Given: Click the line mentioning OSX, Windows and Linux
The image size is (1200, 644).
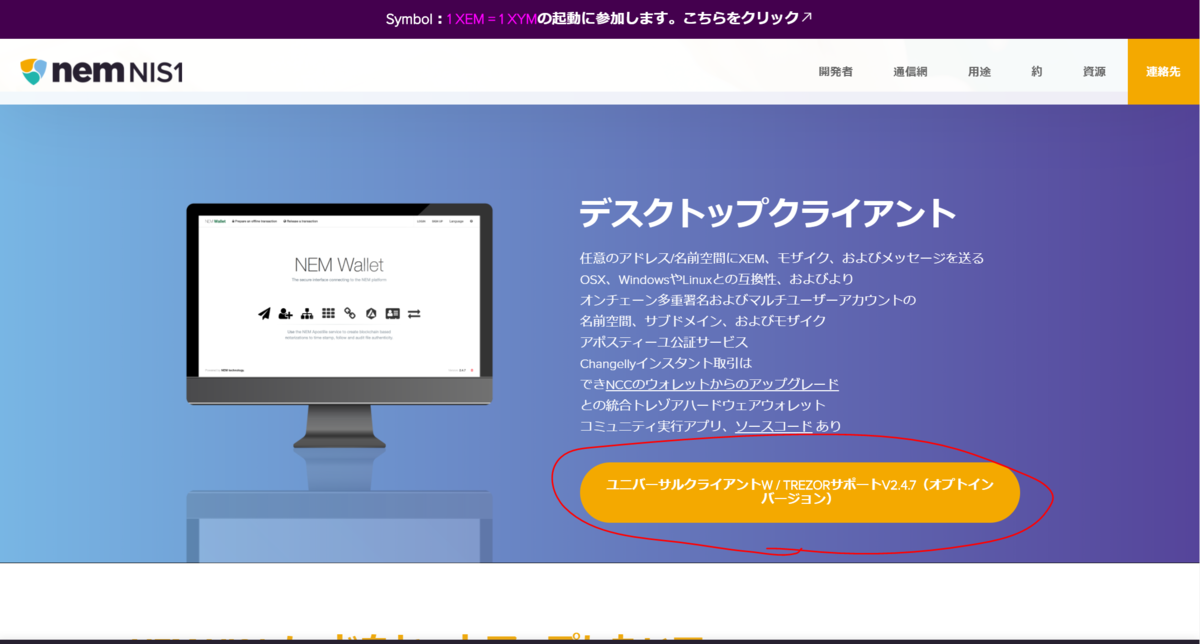Looking at the screenshot, I should point(717,279).
